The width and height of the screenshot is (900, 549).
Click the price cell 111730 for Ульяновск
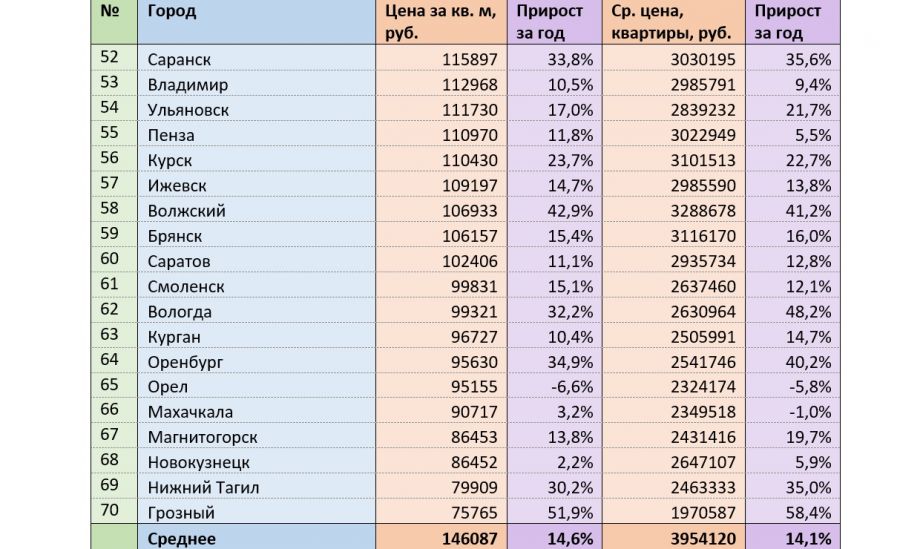469,110
